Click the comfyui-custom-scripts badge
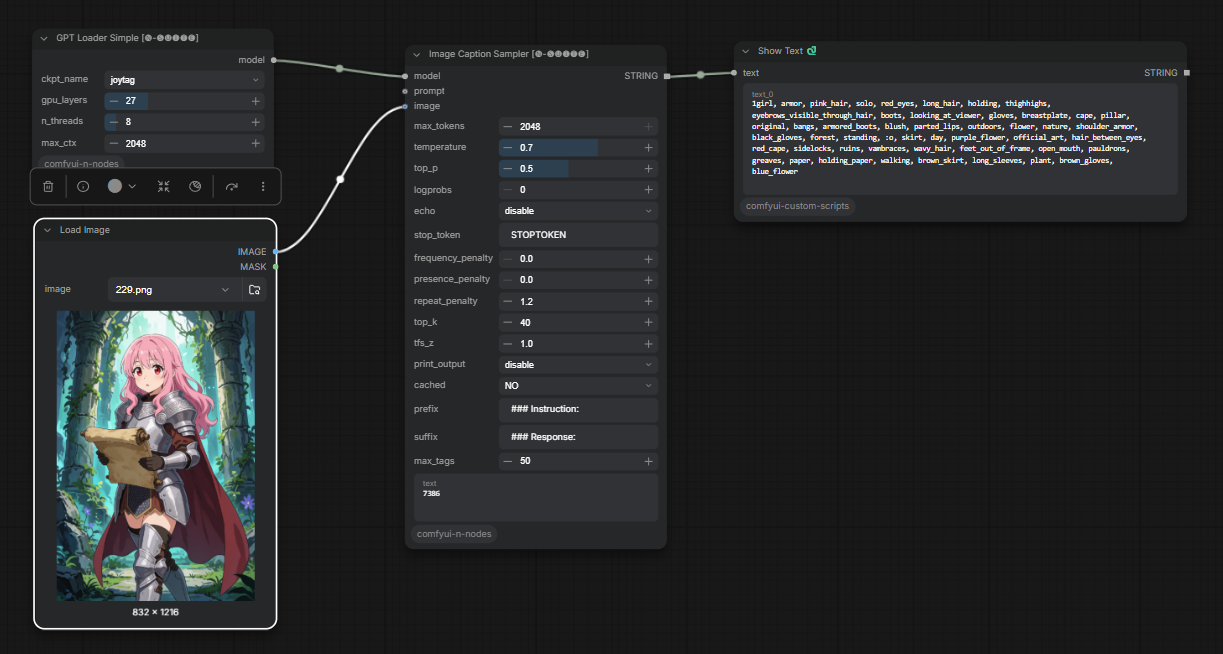 pyautogui.click(x=797, y=206)
